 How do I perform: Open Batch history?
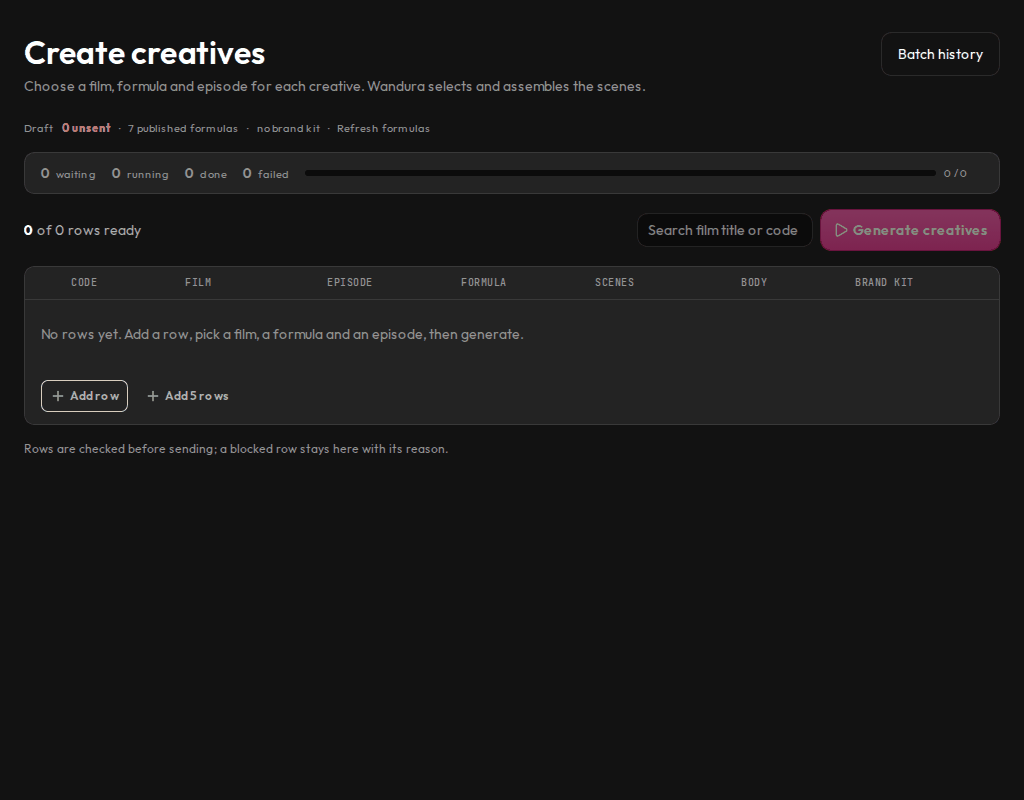[940, 54]
